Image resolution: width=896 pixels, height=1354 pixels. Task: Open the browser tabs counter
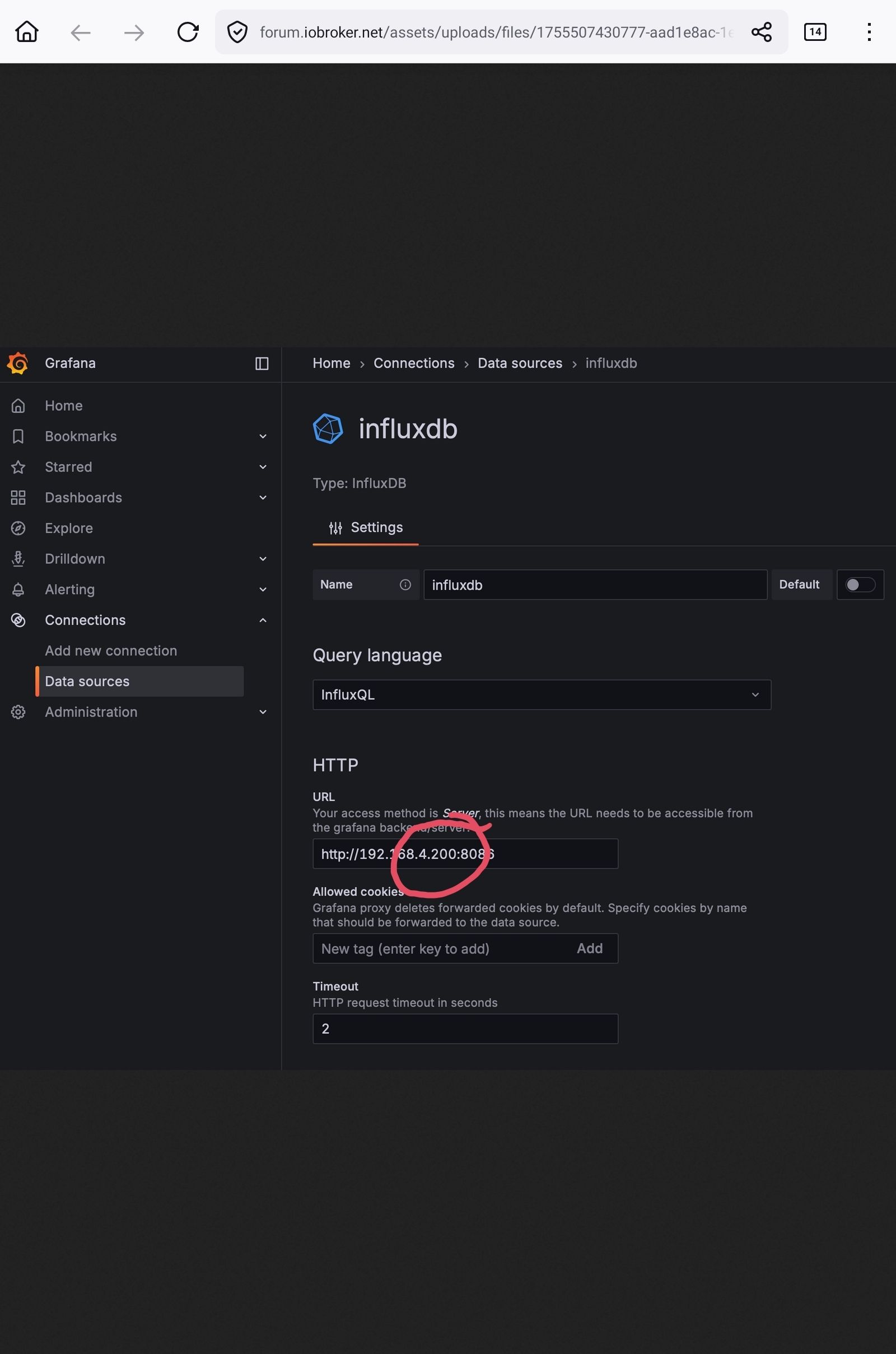(x=815, y=32)
